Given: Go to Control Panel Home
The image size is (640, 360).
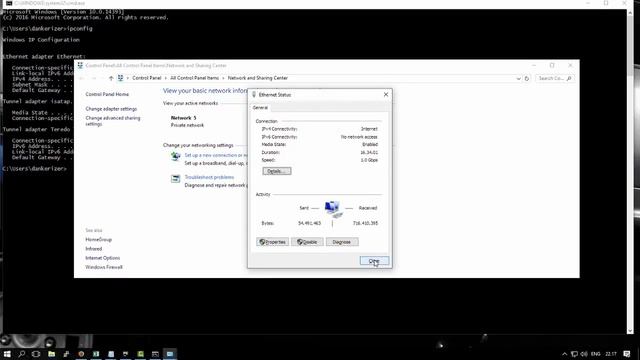Looking at the screenshot, I should 107,94.
